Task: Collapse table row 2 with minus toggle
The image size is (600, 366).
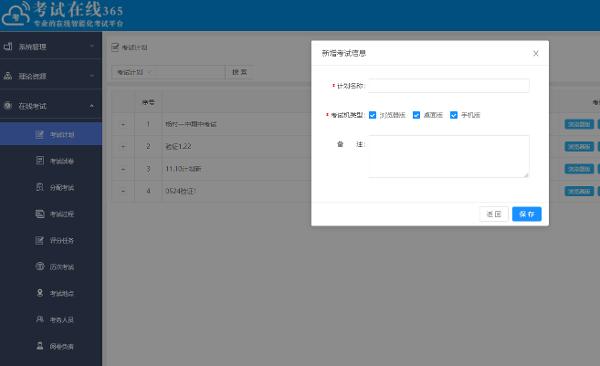Action: click(x=123, y=146)
